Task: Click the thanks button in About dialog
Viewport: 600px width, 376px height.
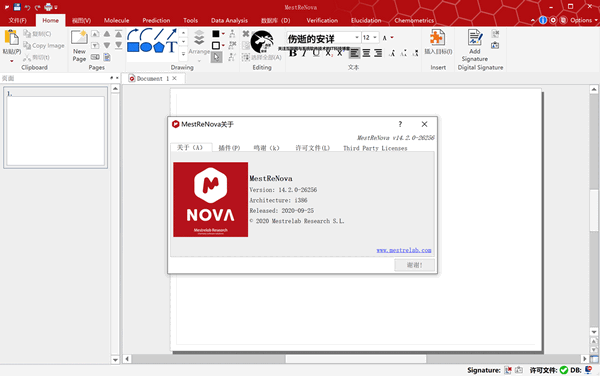Action: pyautogui.click(x=414, y=265)
